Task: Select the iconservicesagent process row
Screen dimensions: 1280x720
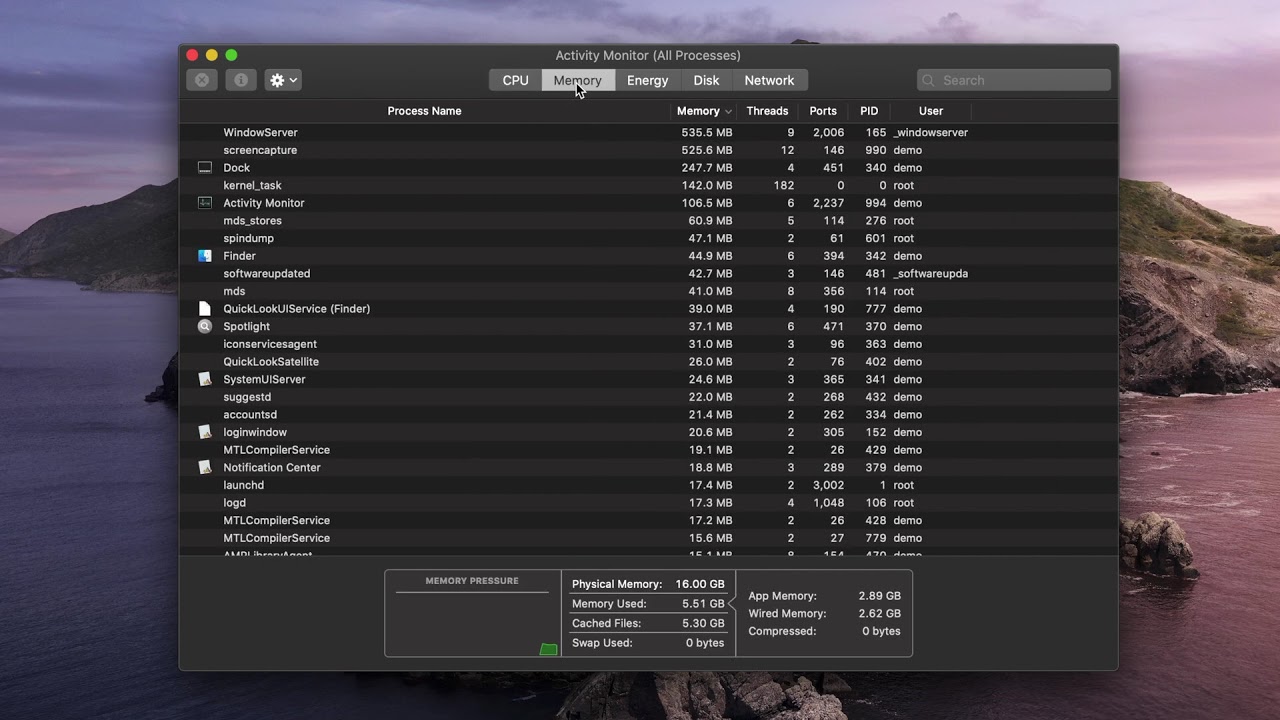Action: [648, 344]
